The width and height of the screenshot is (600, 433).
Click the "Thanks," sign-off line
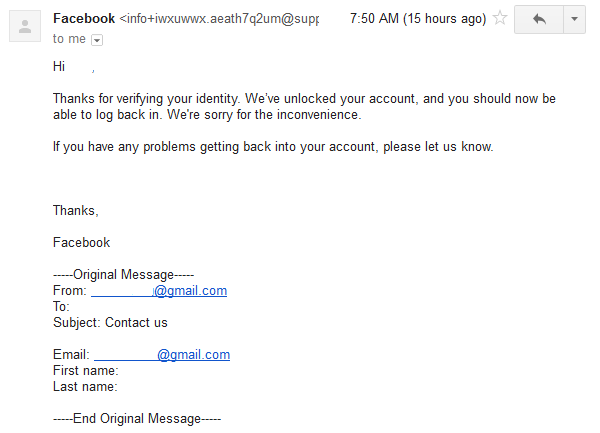click(76, 210)
